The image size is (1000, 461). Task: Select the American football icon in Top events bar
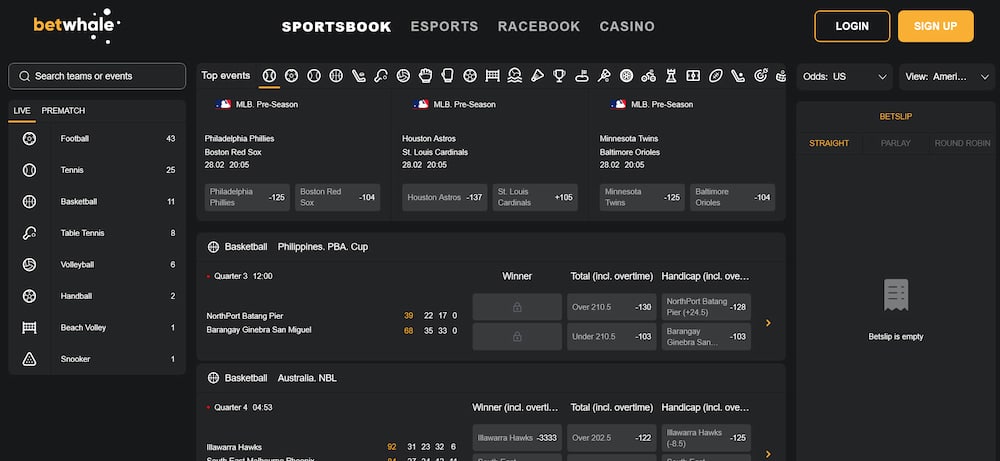point(716,76)
